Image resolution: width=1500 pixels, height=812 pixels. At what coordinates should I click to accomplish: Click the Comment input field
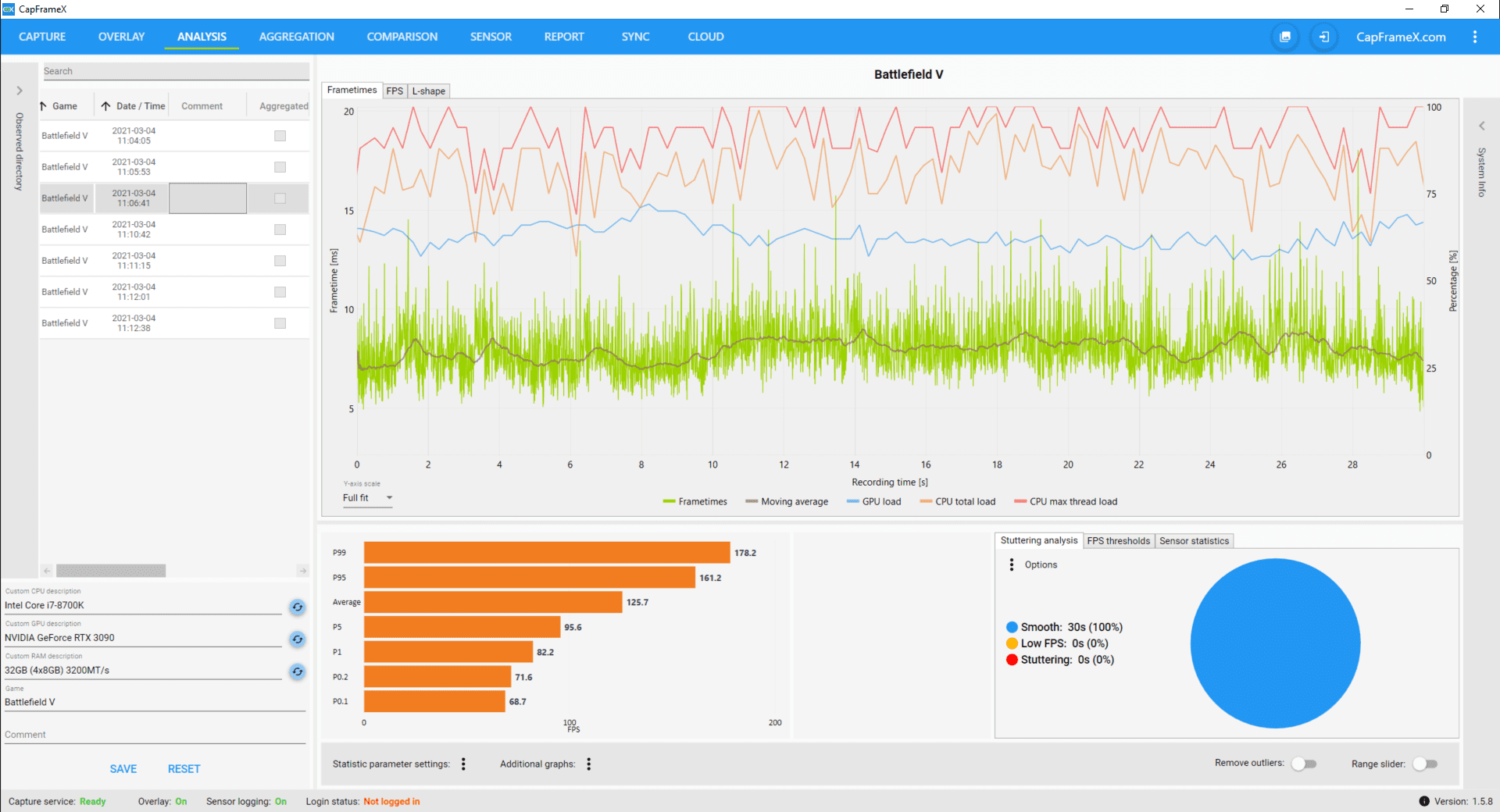(x=155, y=735)
